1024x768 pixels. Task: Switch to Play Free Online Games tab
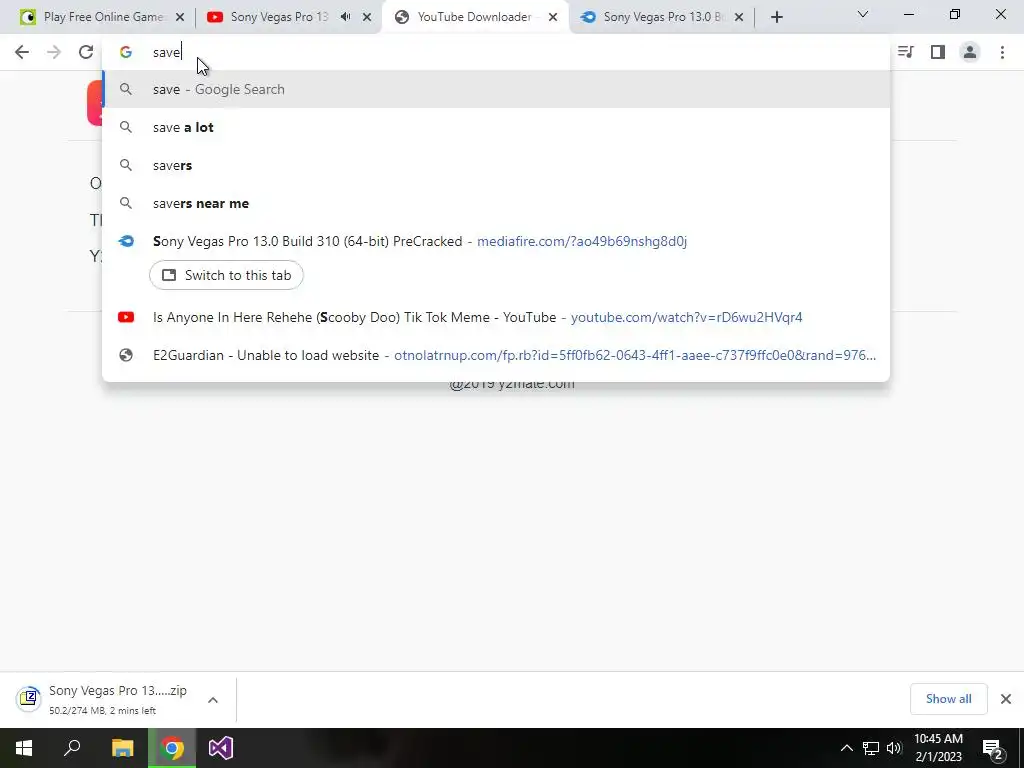(x=103, y=17)
